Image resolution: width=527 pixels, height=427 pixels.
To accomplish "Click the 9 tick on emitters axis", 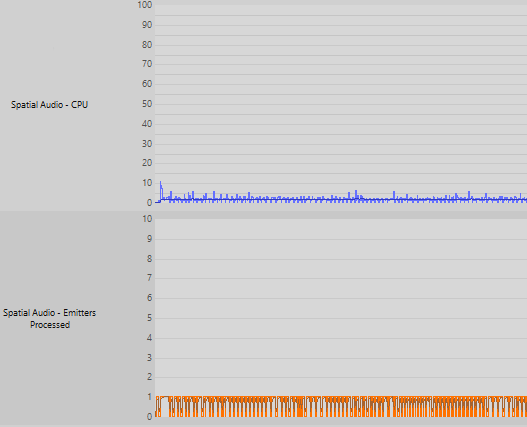I will (150, 239).
